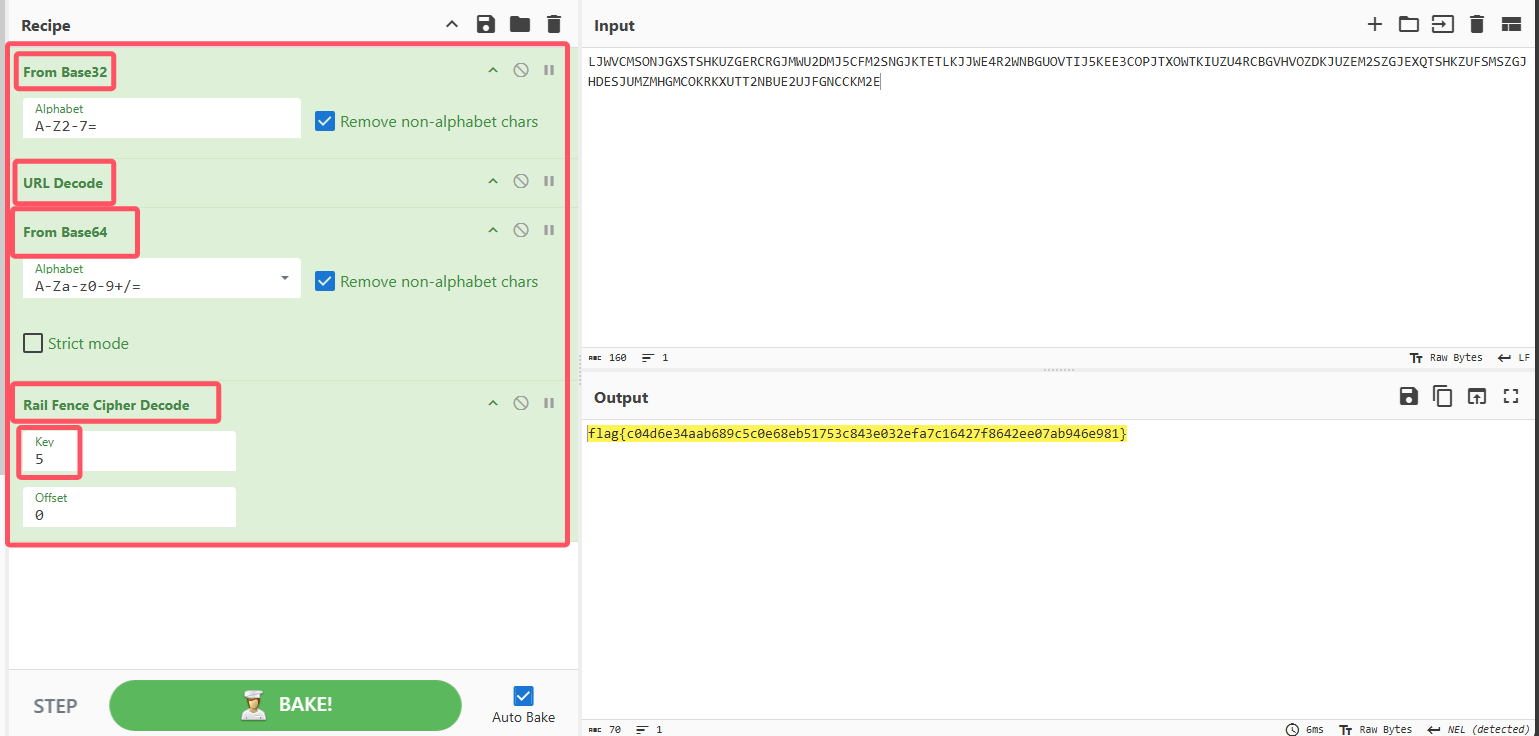The image size is (1539, 736).
Task: Set breakpoint on Rail Fence Cipher Decode
Action: pyautogui.click(x=549, y=403)
